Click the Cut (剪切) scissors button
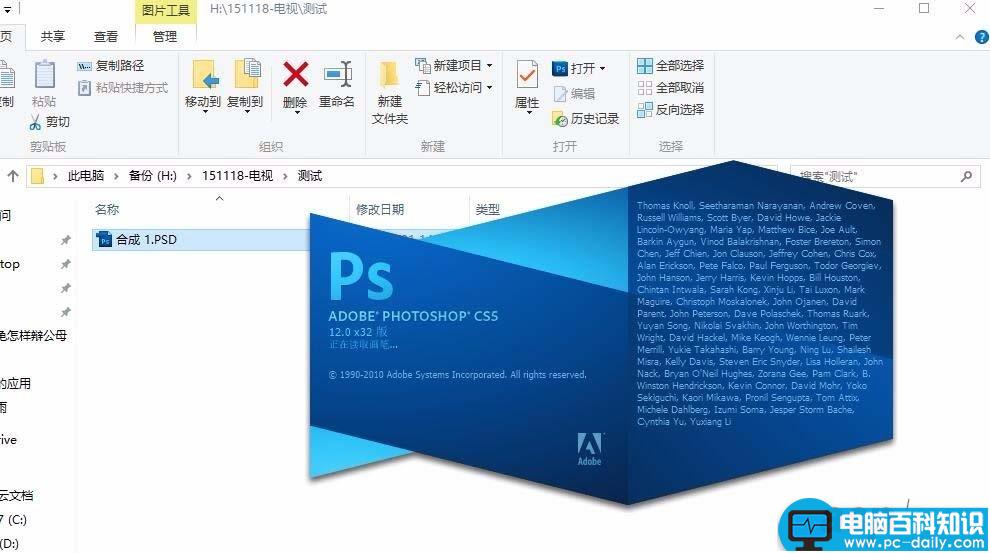Screen dimensions: 990x553 pos(49,122)
